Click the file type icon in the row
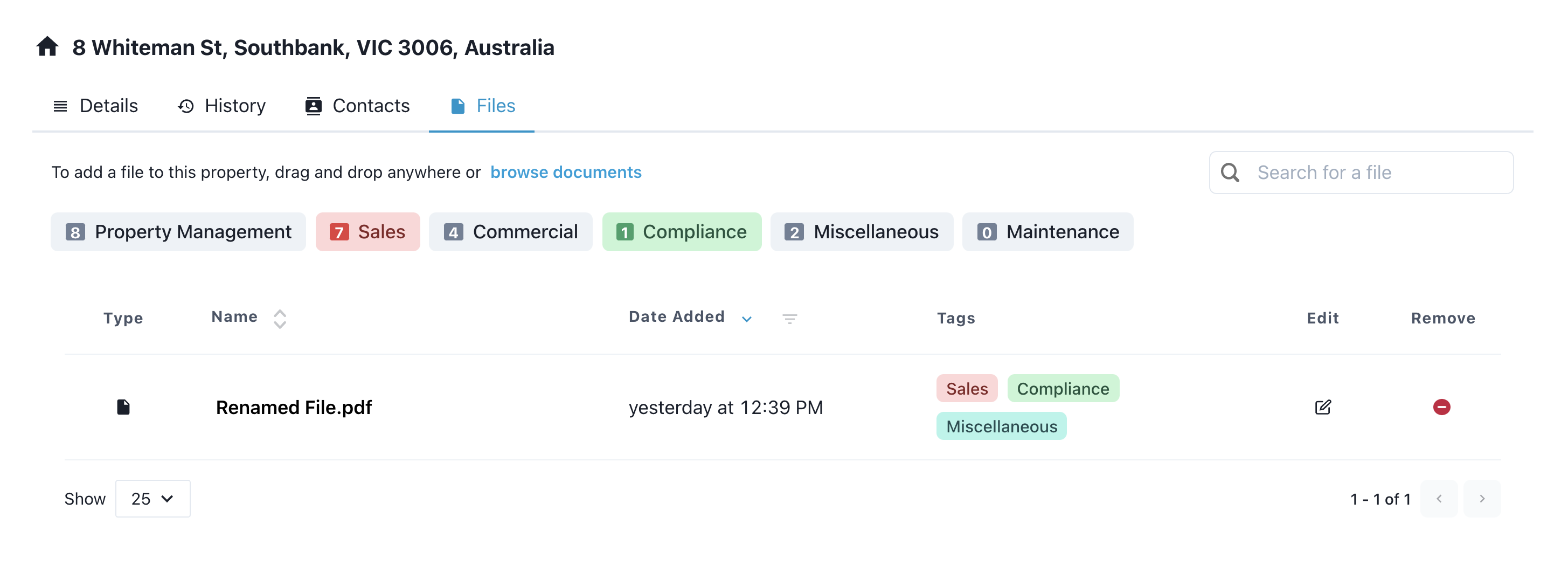Image resolution: width=1568 pixels, height=579 pixels. 123,406
